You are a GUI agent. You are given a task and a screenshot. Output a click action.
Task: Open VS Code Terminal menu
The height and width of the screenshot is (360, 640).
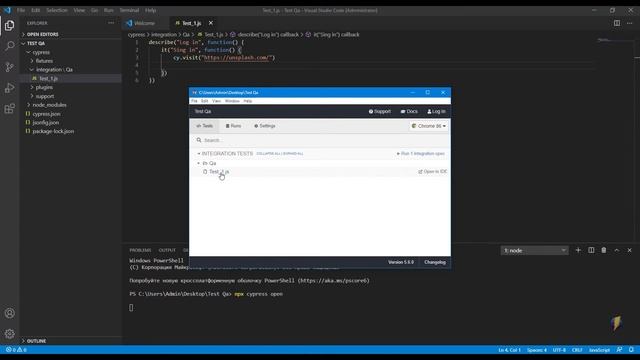(129, 10)
